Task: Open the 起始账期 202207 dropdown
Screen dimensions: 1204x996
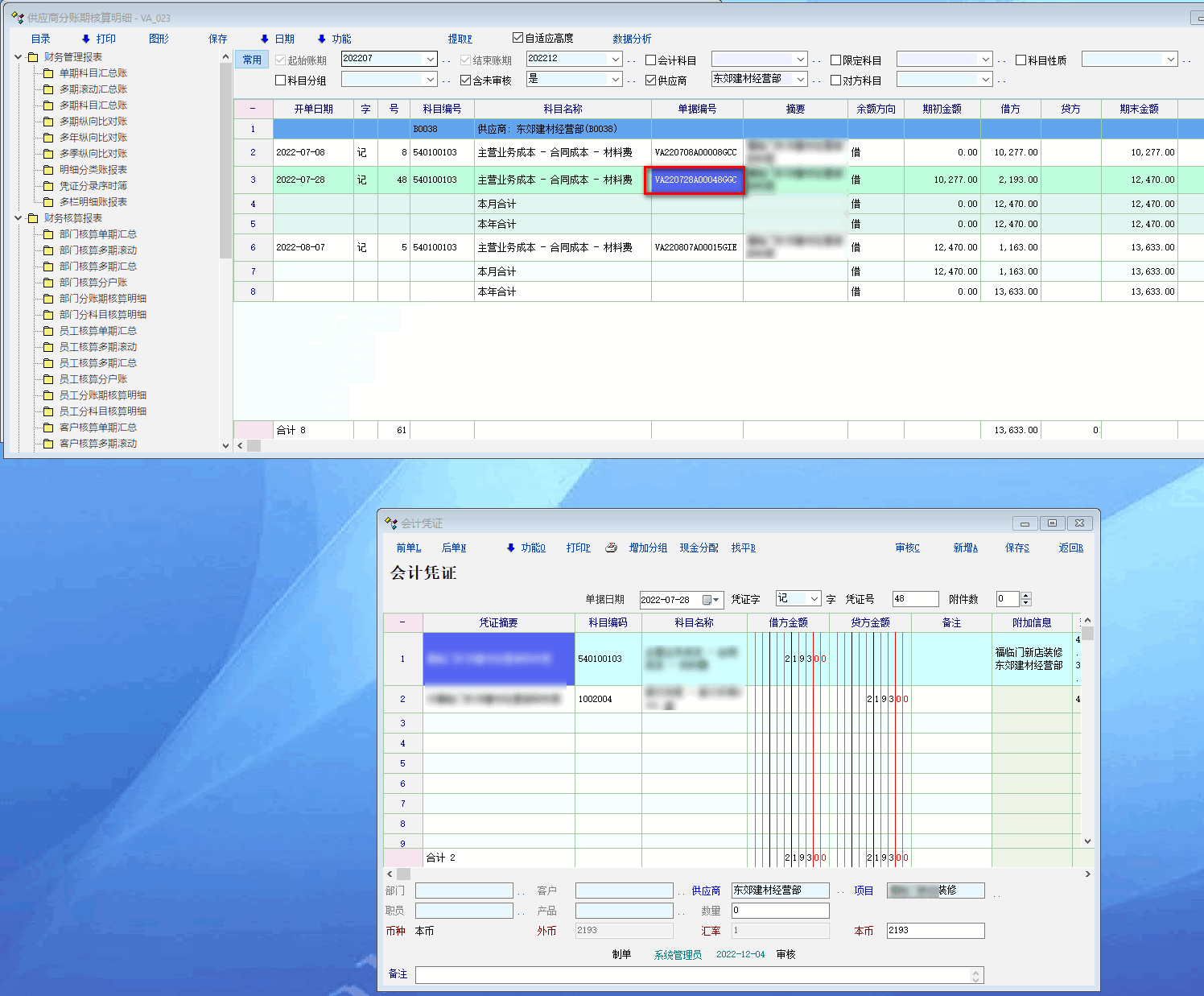Action: (431, 60)
